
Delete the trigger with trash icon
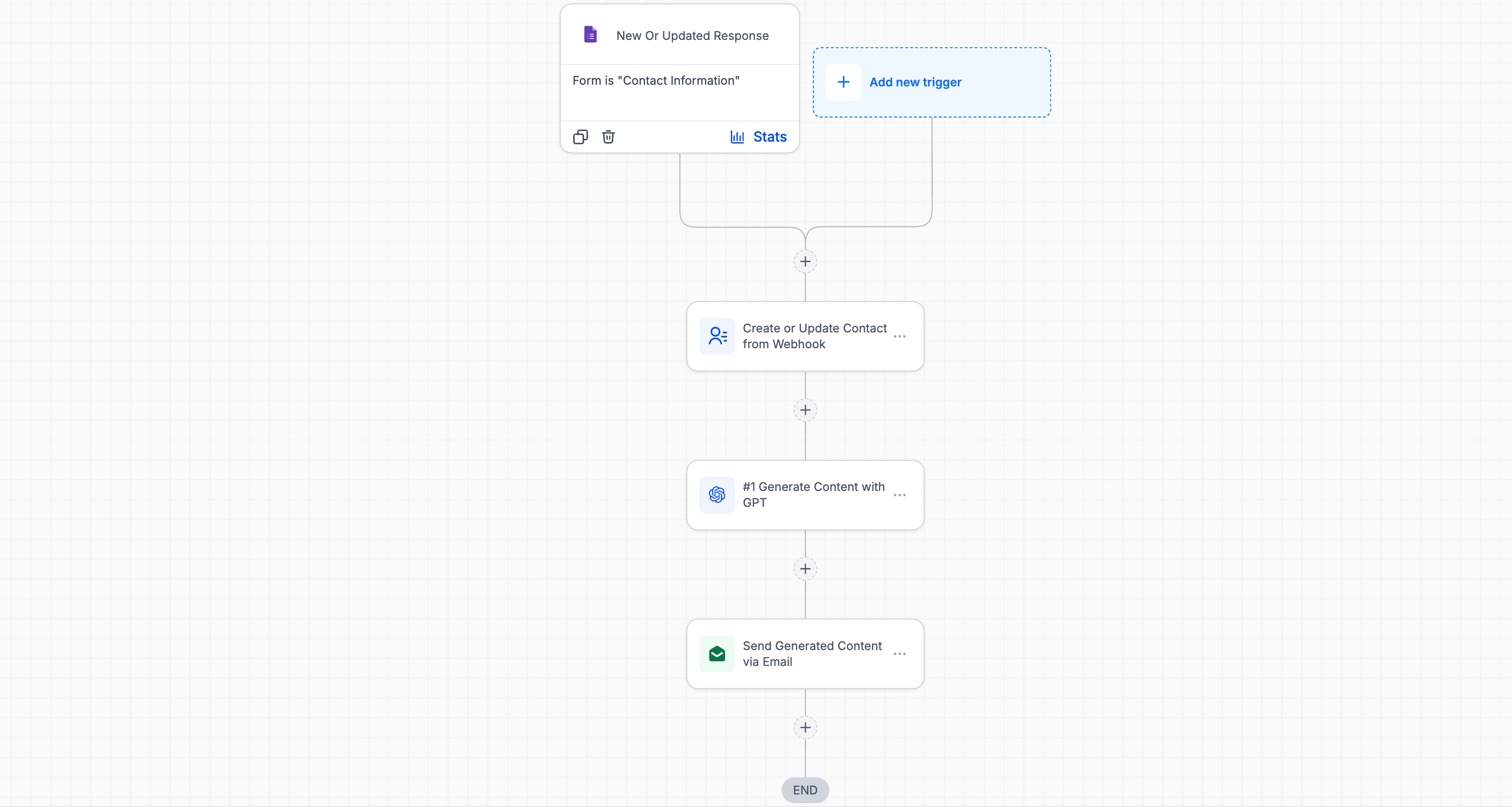click(x=608, y=137)
